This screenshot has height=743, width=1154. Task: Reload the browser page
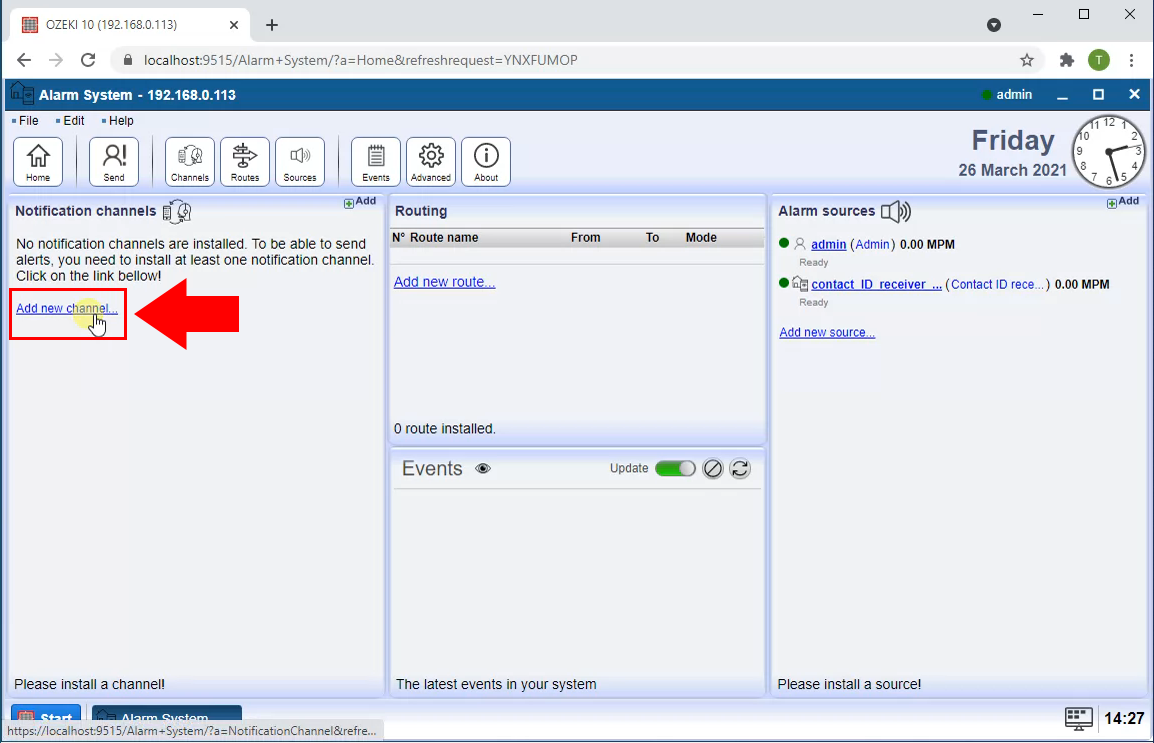88,60
